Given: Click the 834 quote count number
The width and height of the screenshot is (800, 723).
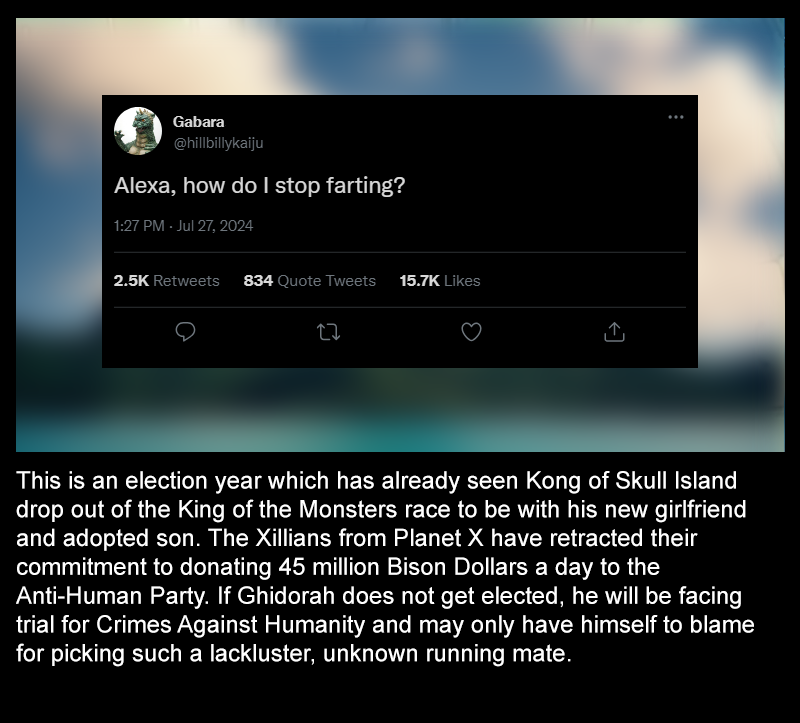Looking at the screenshot, I should point(258,281).
